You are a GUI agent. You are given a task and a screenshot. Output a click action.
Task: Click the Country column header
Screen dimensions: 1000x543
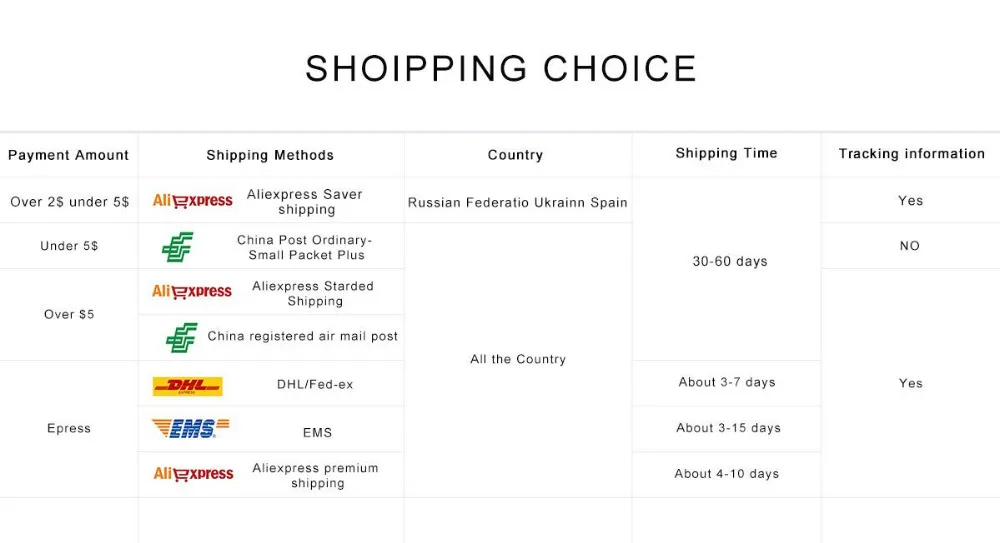click(x=516, y=155)
